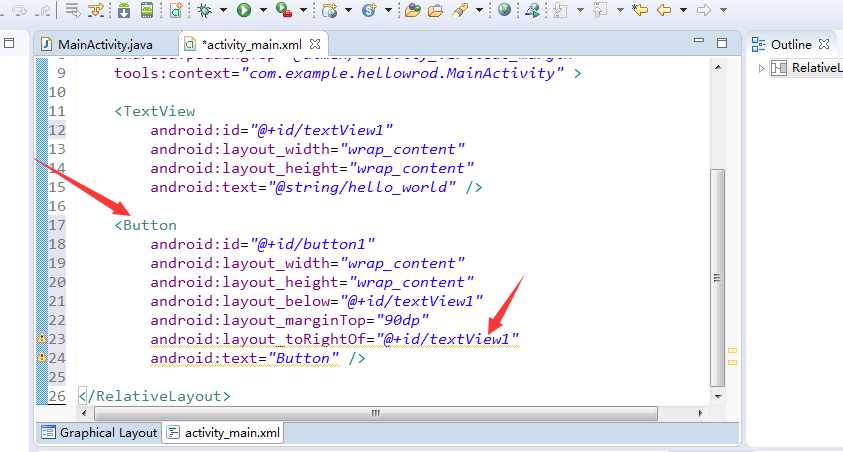Click the icon right of the globe
The width and height of the screenshot is (843, 452).
[532, 10]
